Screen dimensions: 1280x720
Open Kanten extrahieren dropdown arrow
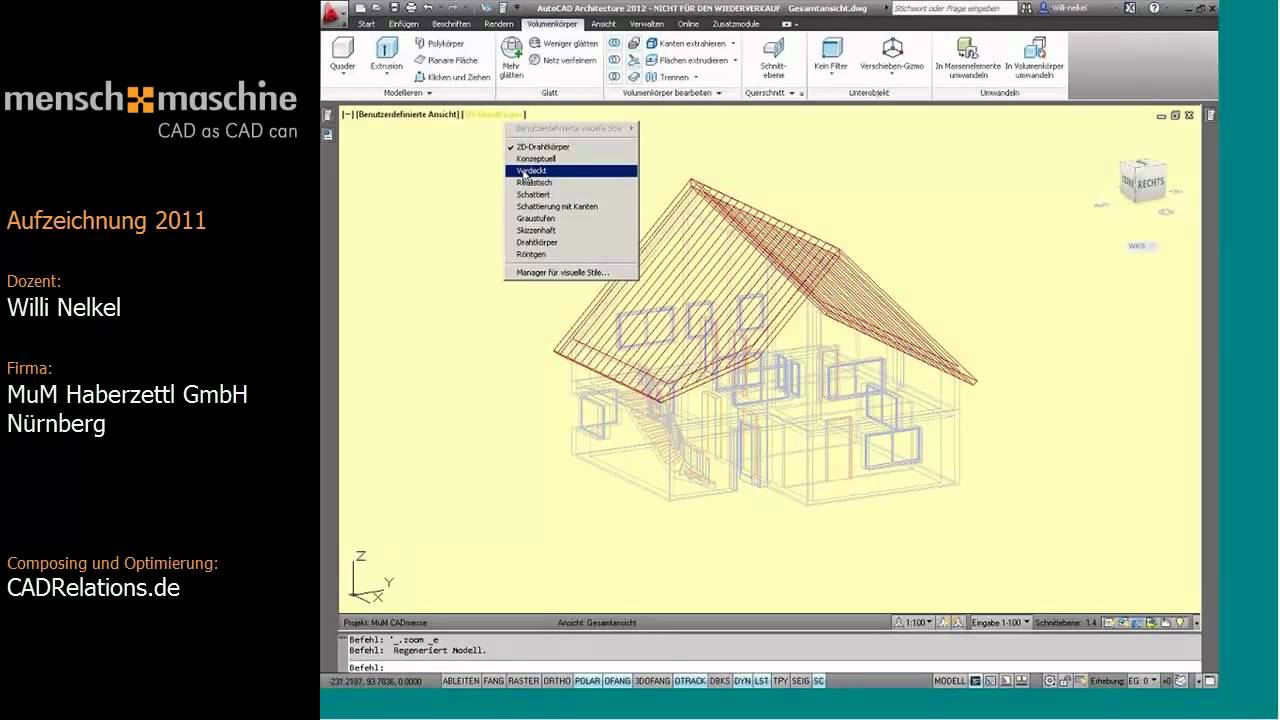click(x=733, y=43)
